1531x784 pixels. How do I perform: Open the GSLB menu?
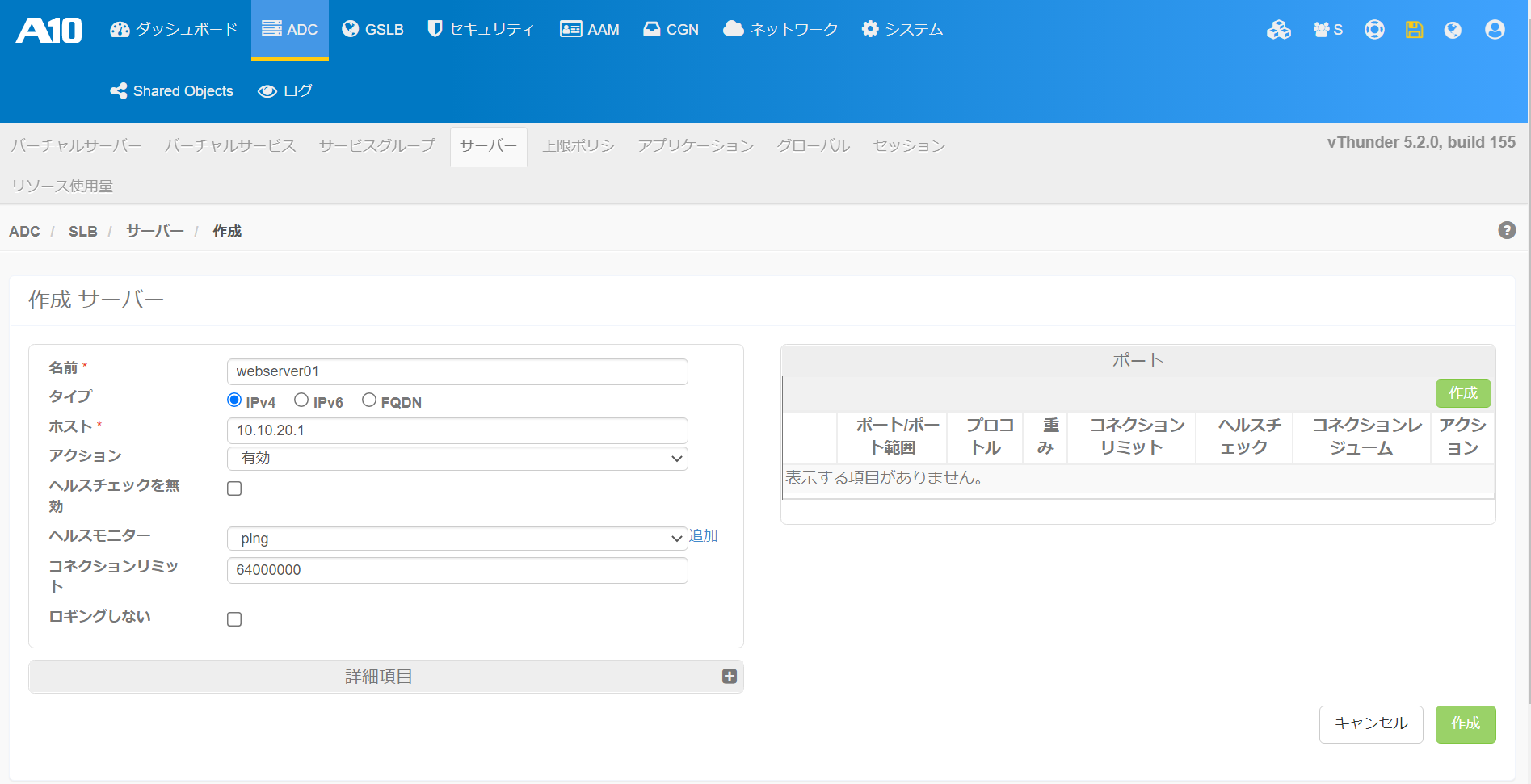coord(372,30)
